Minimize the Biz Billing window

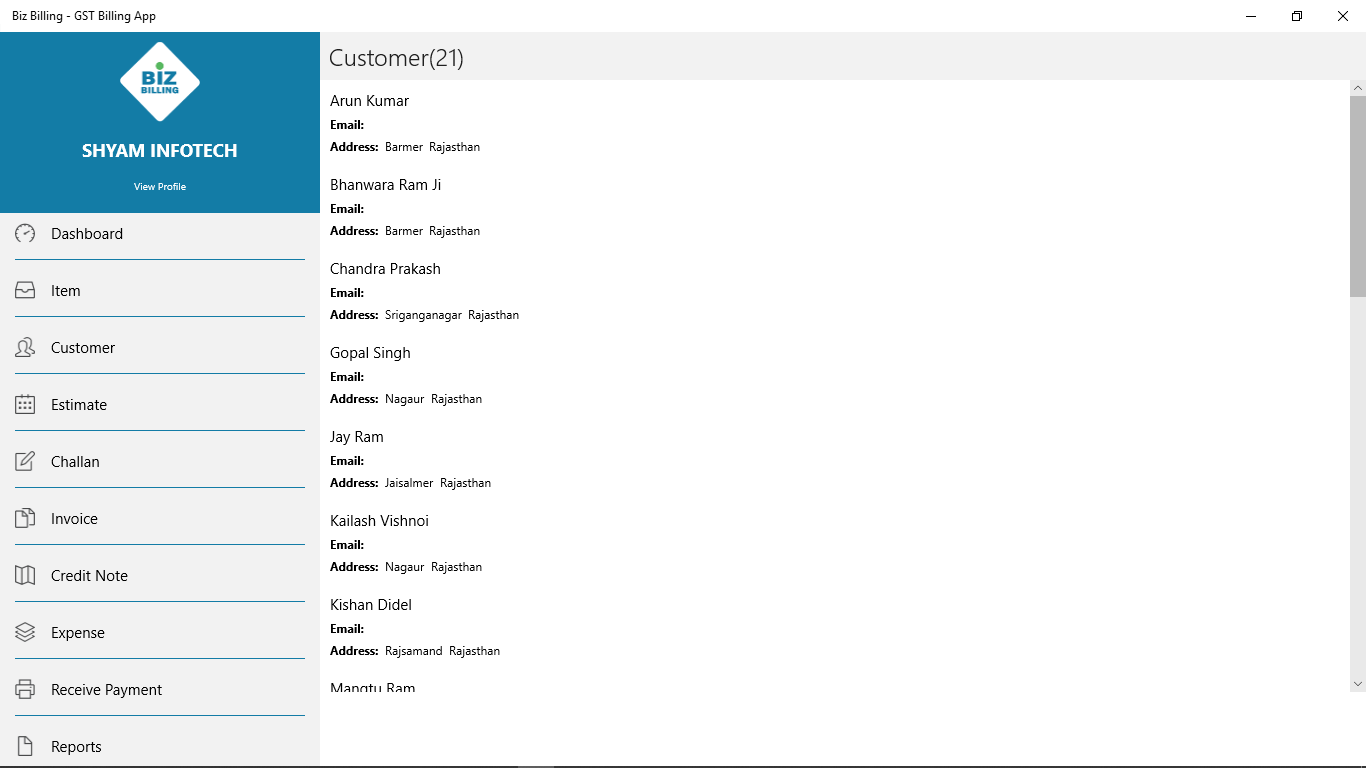coord(1251,16)
